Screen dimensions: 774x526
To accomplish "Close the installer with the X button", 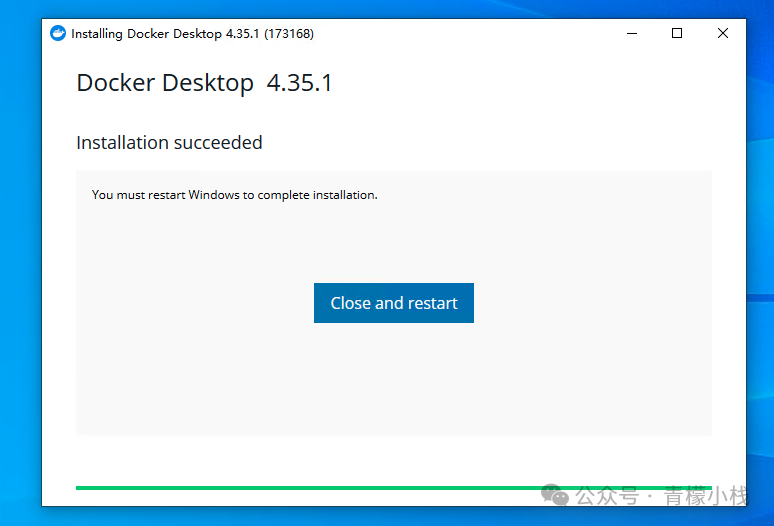I will click(x=723, y=33).
